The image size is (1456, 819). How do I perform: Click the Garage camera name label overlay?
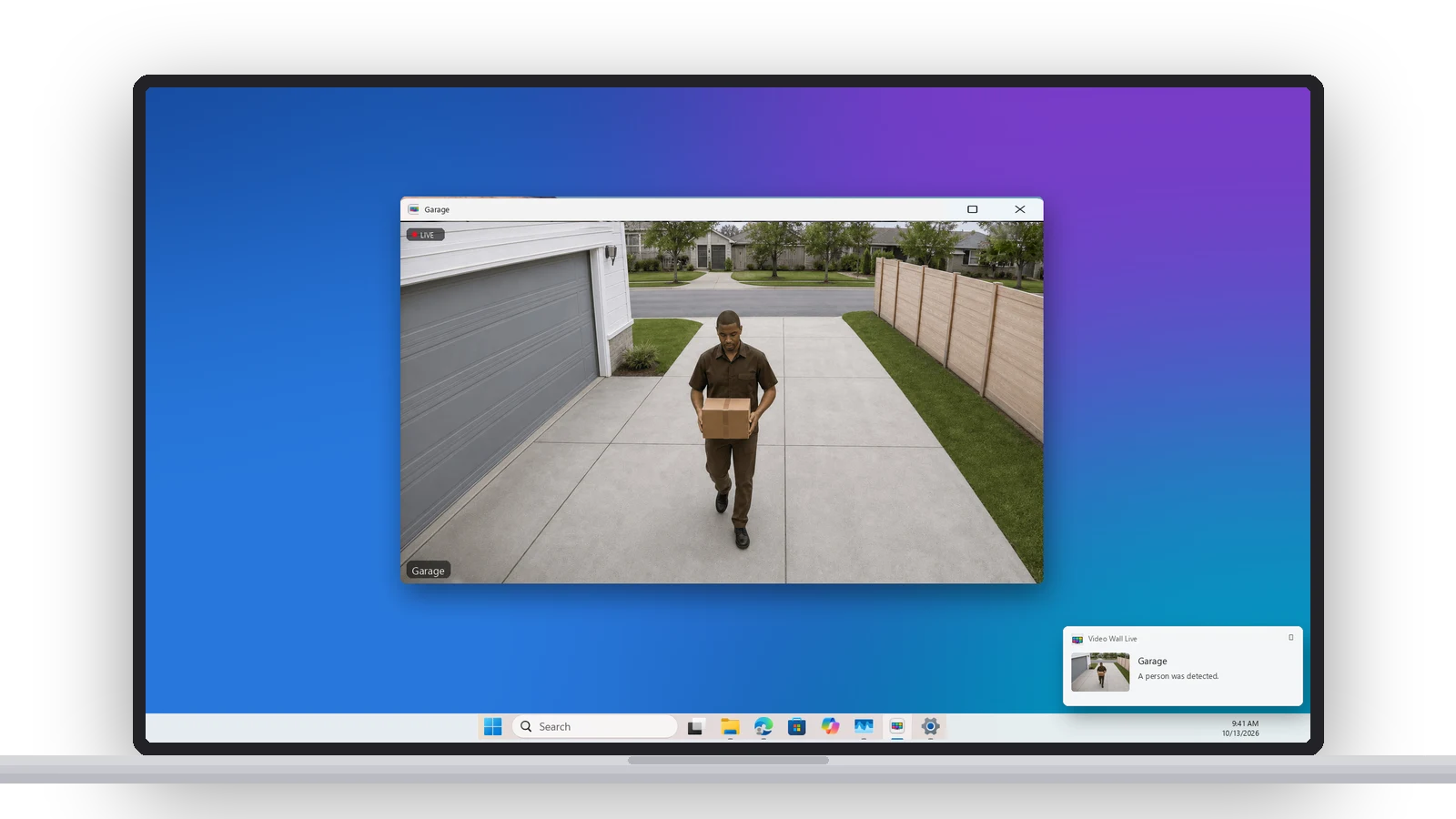point(428,571)
